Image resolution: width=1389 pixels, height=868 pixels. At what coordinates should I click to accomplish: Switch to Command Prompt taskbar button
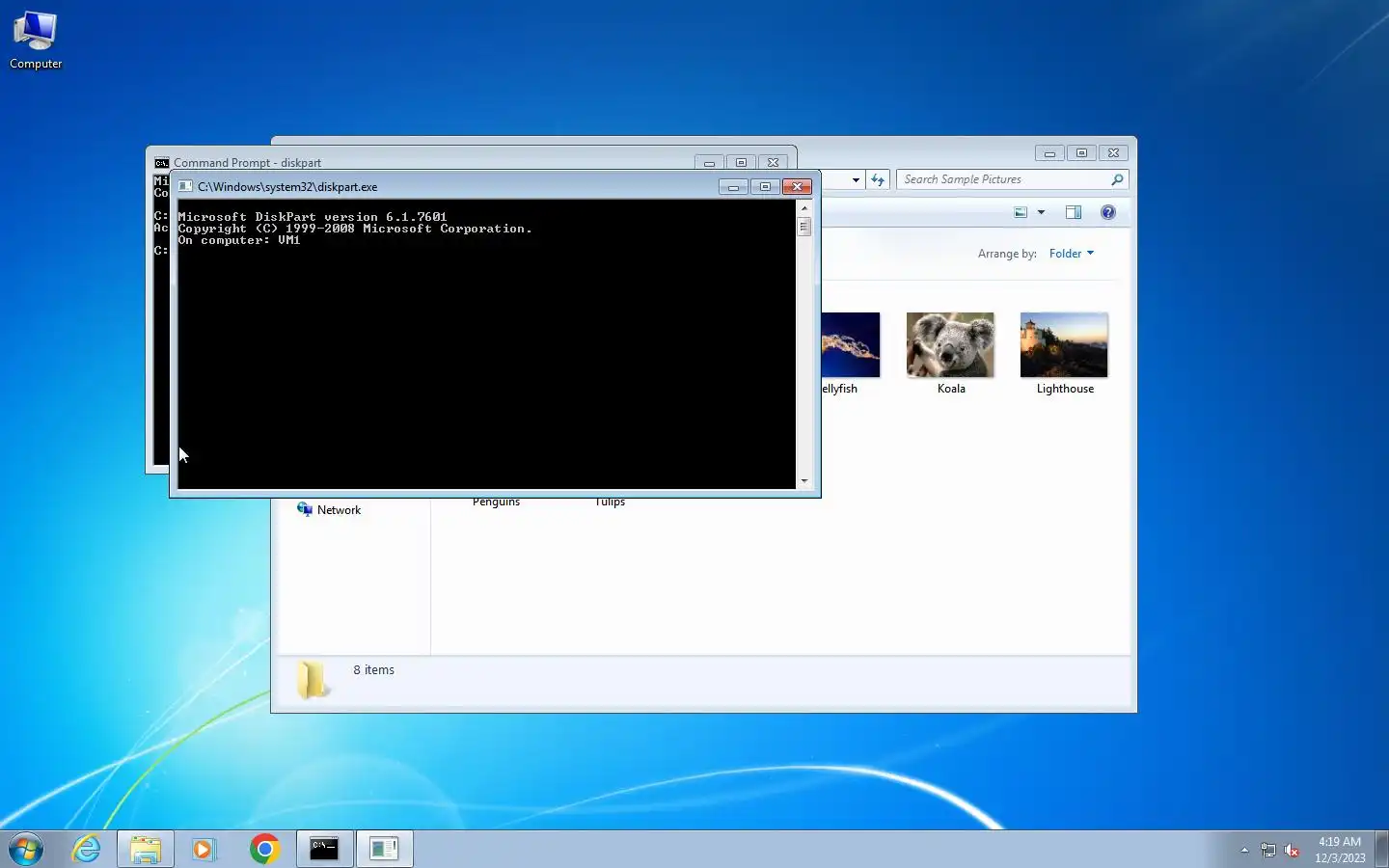coord(324,849)
